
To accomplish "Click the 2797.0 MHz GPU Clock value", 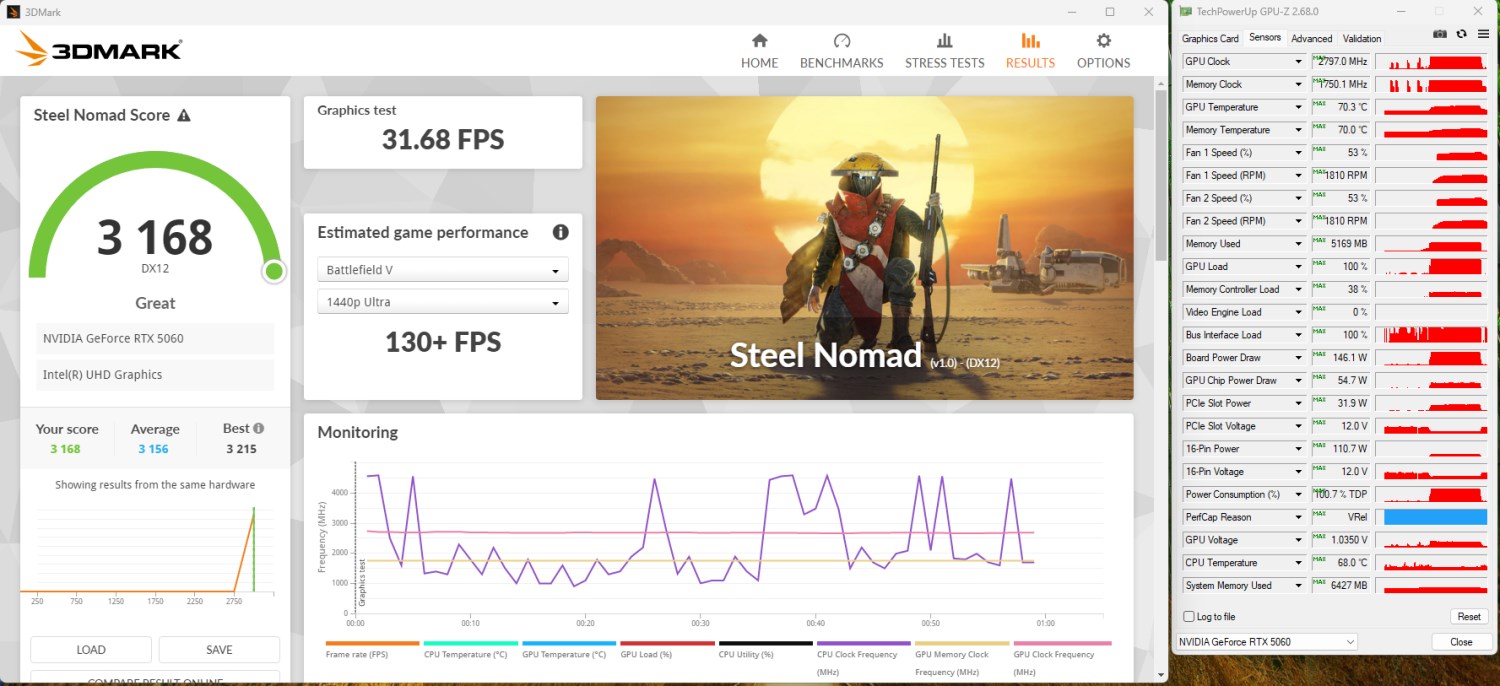I will 1342,61.
